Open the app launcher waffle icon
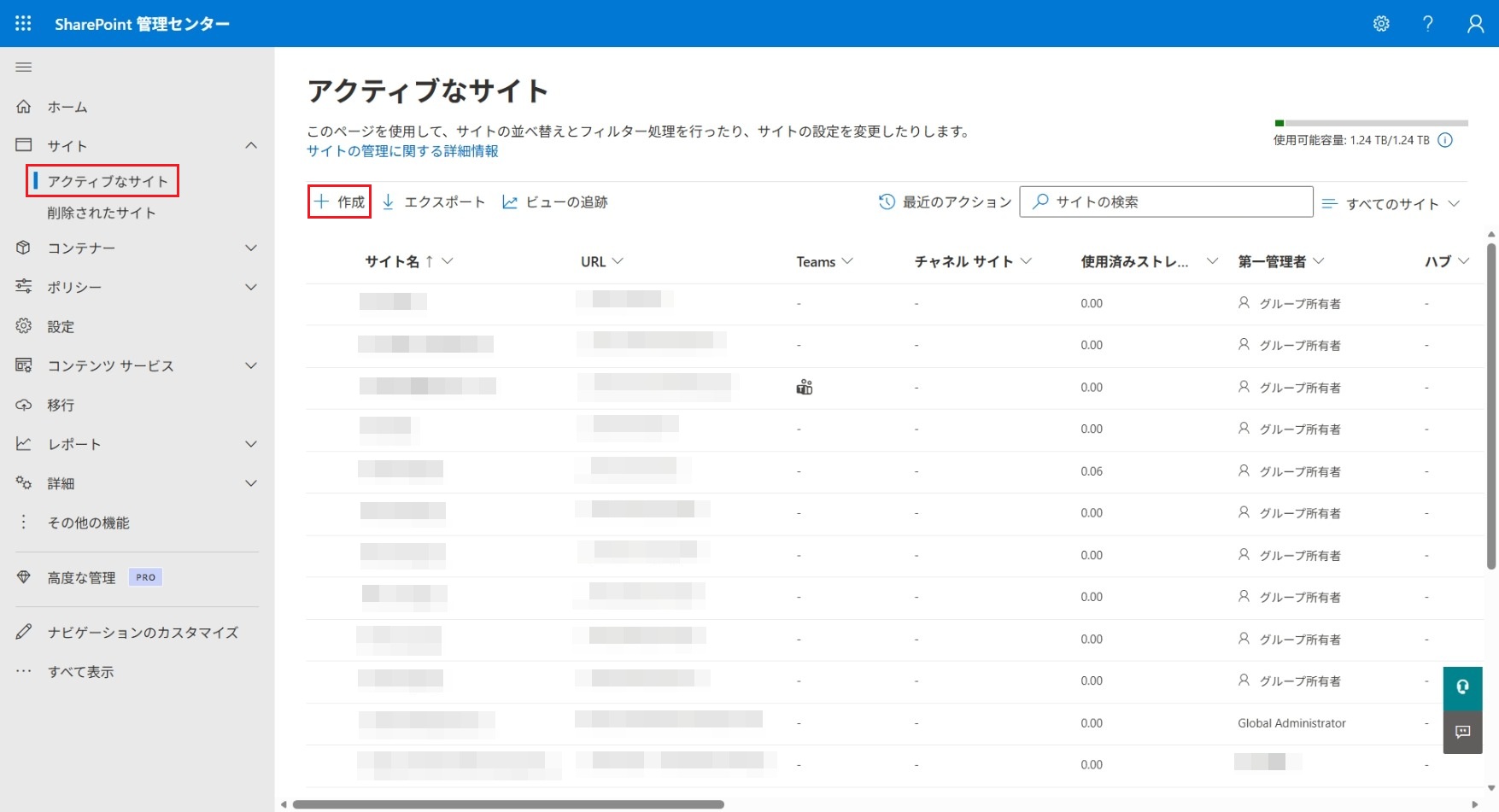The image size is (1499, 812). click(x=23, y=24)
